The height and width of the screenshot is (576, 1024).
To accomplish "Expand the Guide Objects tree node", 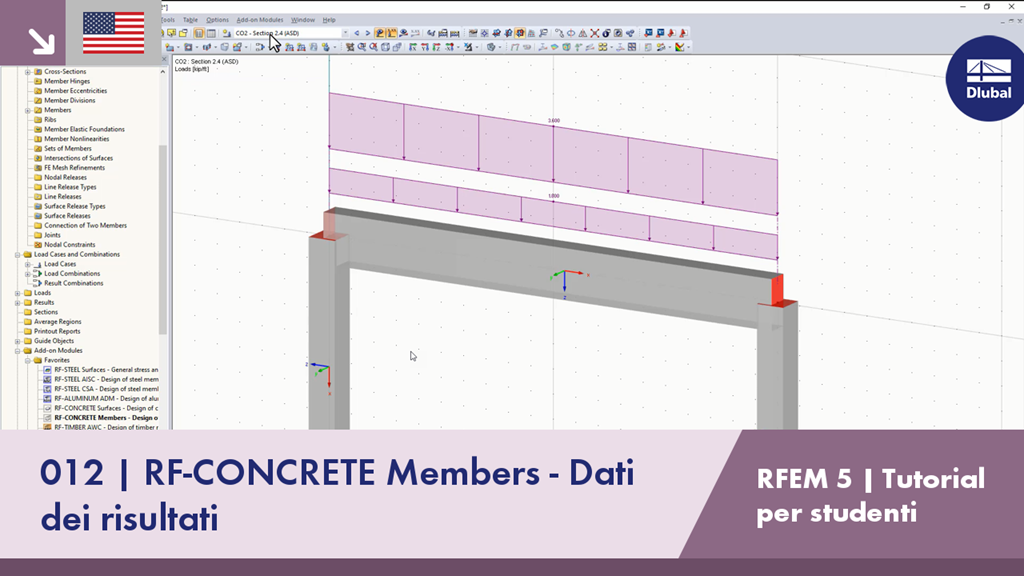I will [x=18, y=341].
